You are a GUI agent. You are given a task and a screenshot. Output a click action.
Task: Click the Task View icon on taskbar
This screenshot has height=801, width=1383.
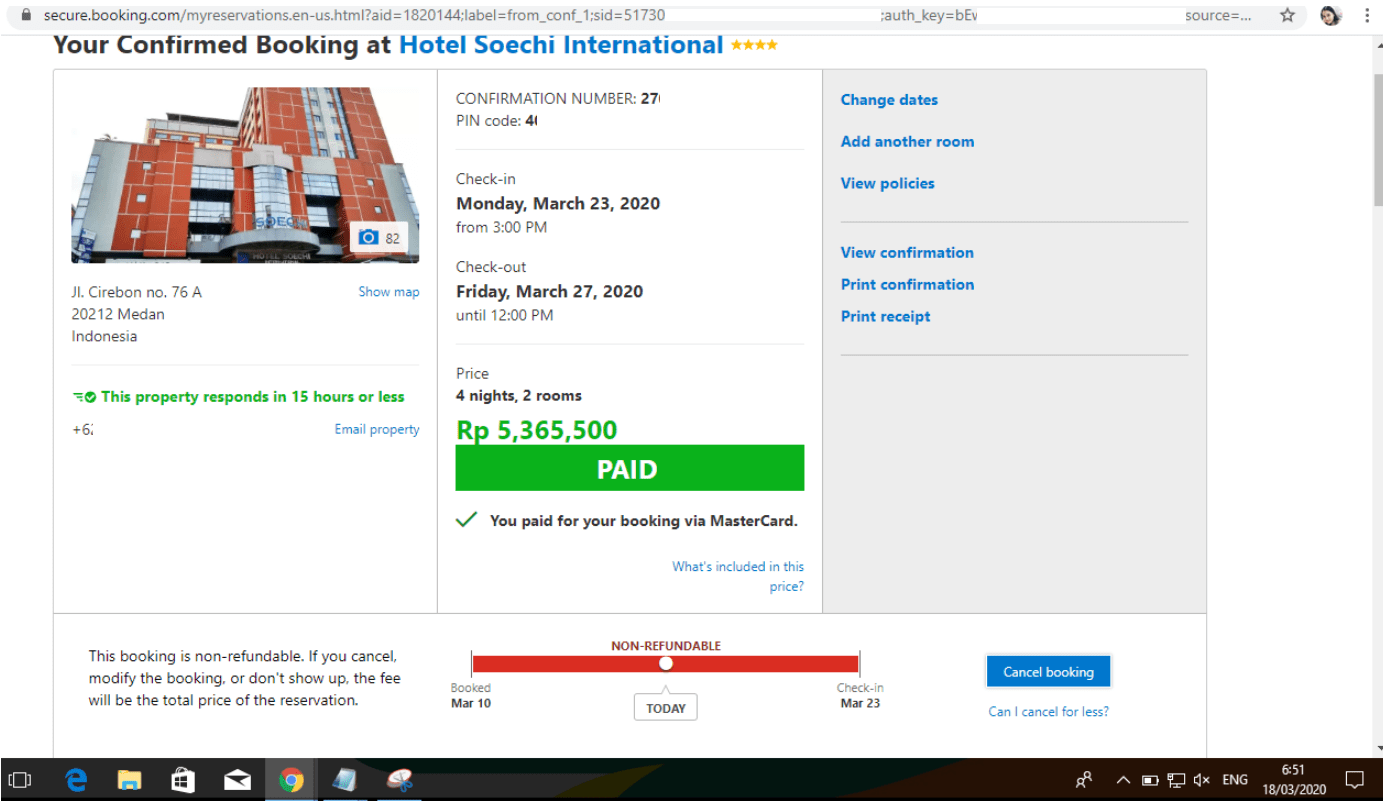[20, 780]
